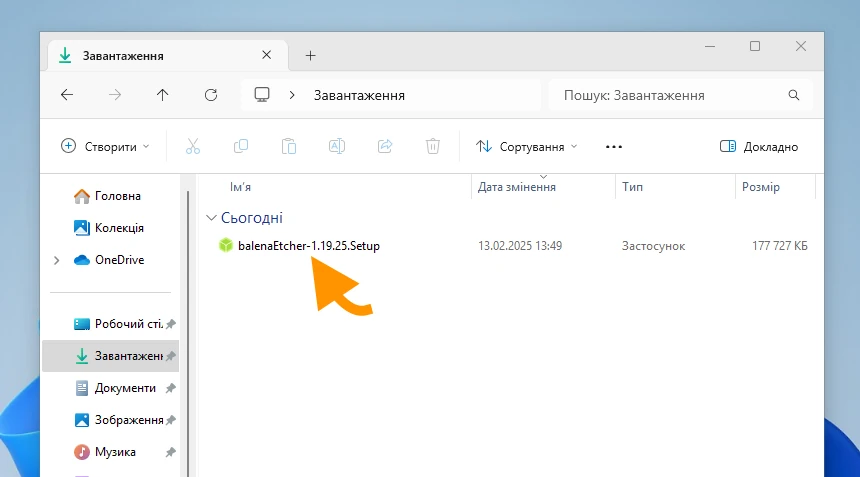Select OneDrive in the navigation pane

(x=109, y=260)
